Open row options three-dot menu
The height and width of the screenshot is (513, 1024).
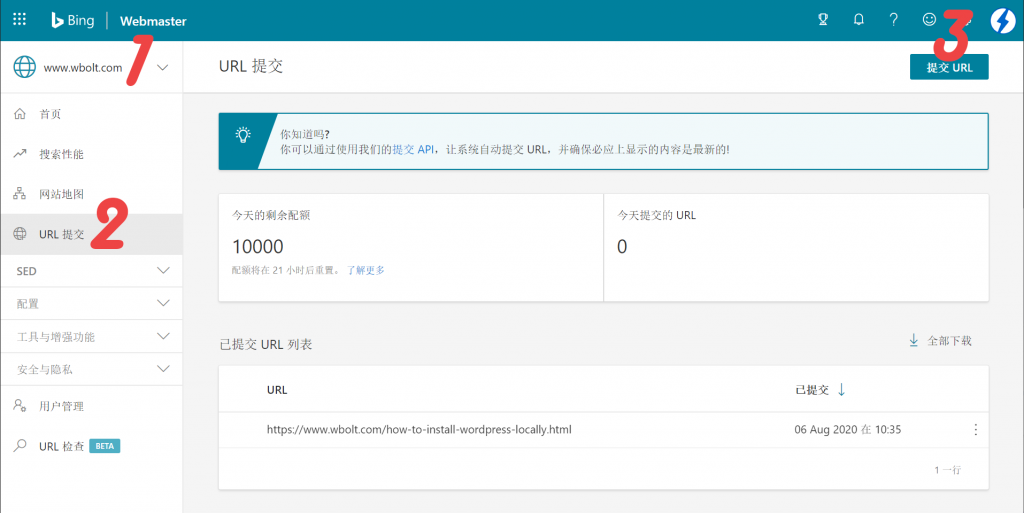pos(975,430)
